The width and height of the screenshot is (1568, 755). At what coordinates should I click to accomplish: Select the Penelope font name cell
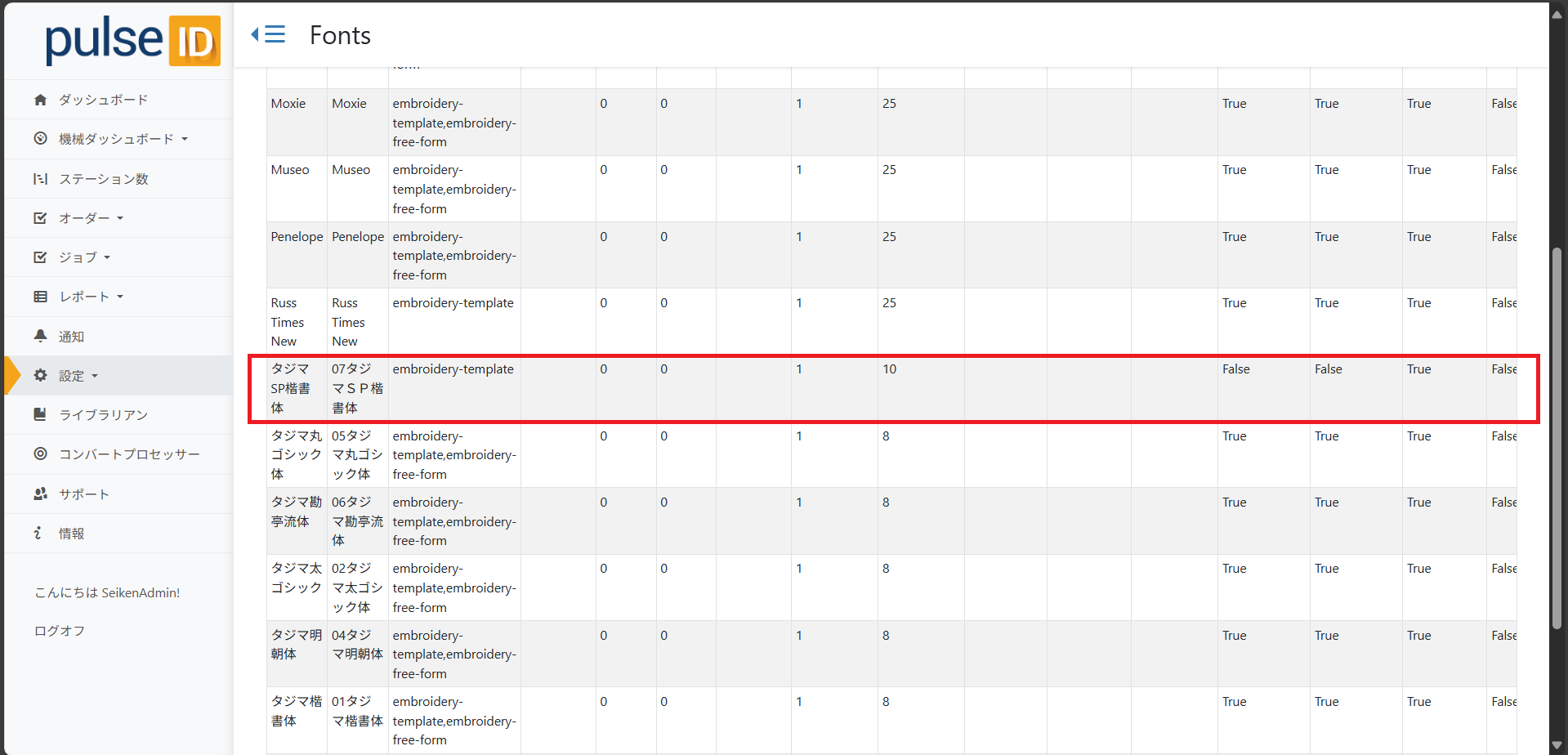297,255
